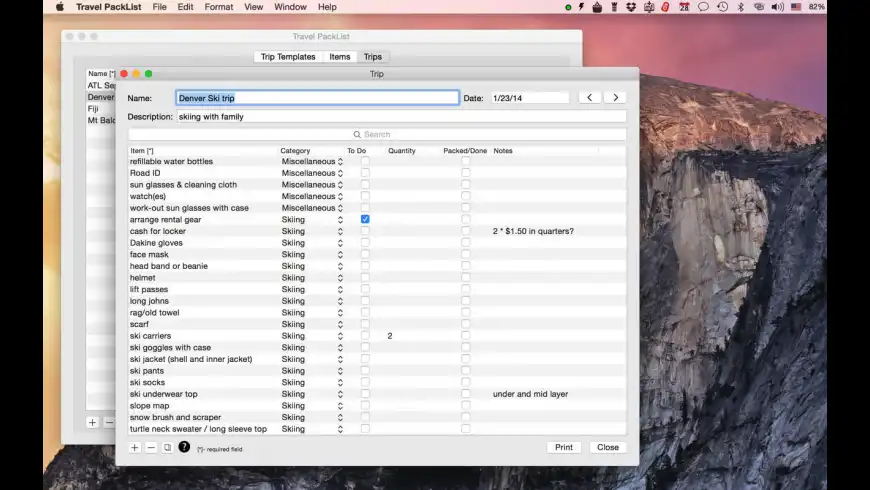Screen dimensions: 870x490
Task: Go to the next trip with right arrow
Action: pos(615,98)
